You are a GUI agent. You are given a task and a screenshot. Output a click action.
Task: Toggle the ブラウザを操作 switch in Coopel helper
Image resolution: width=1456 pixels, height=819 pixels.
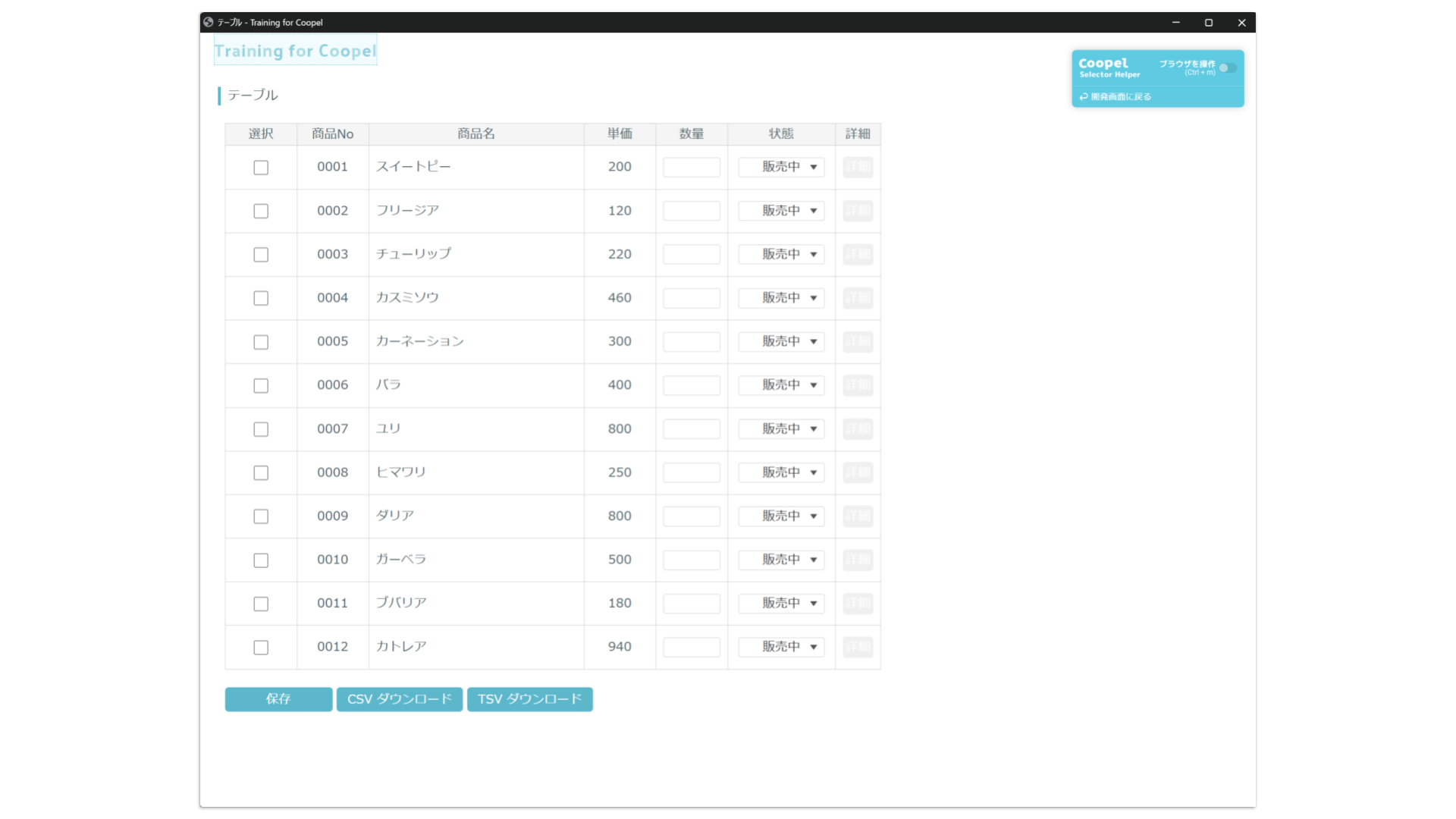pyautogui.click(x=1228, y=68)
